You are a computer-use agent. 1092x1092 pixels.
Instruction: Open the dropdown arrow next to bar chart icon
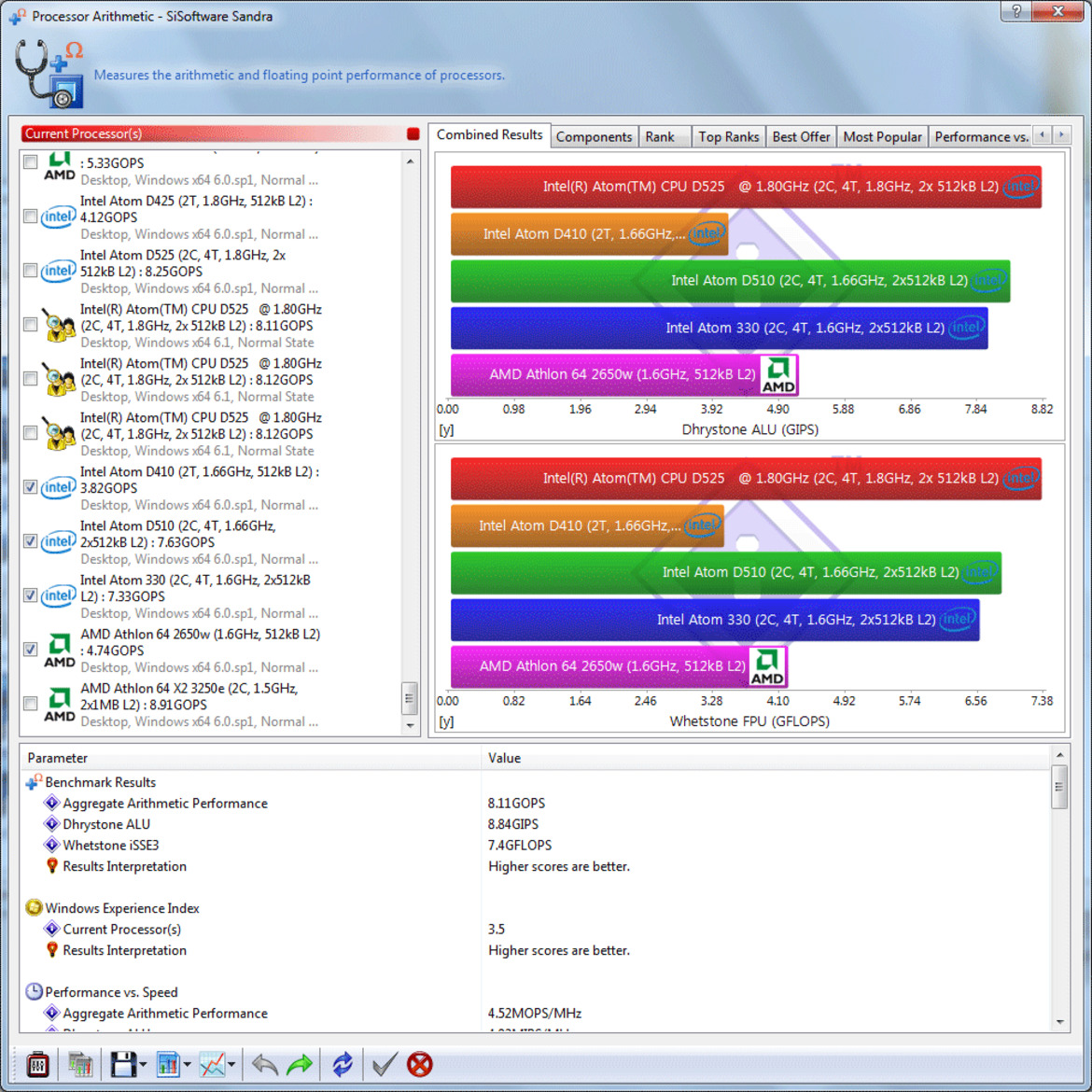pyautogui.click(x=188, y=1065)
